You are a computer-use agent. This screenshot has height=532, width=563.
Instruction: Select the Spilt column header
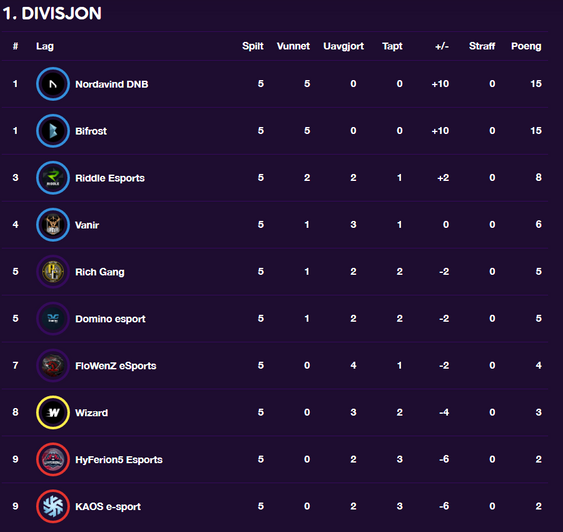click(x=252, y=46)
